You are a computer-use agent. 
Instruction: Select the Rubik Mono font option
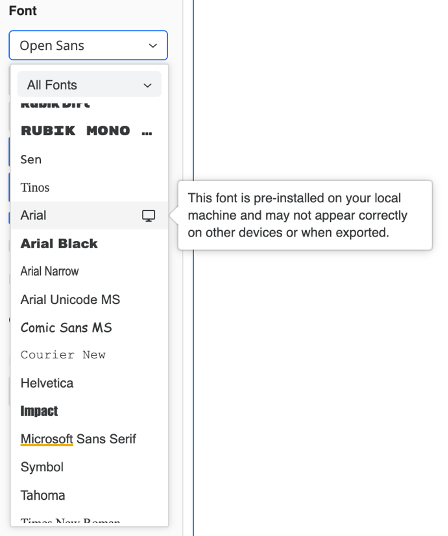point(89,131)
